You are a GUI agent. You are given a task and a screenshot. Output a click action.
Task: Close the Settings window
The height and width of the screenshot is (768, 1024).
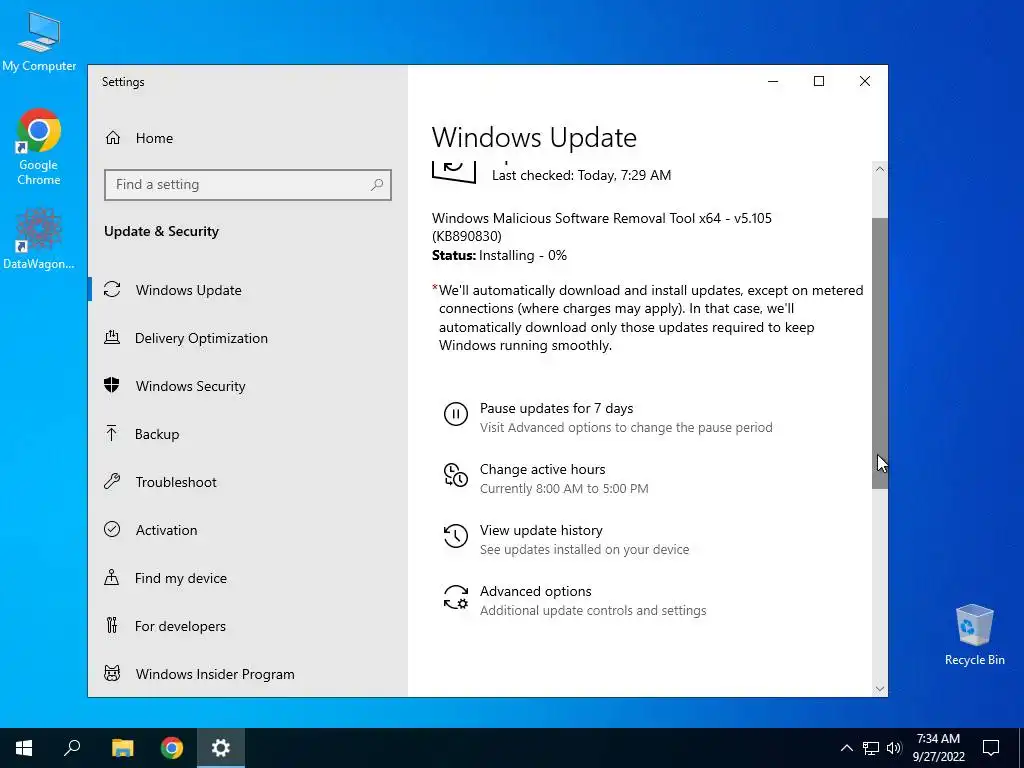click(865, 81)
